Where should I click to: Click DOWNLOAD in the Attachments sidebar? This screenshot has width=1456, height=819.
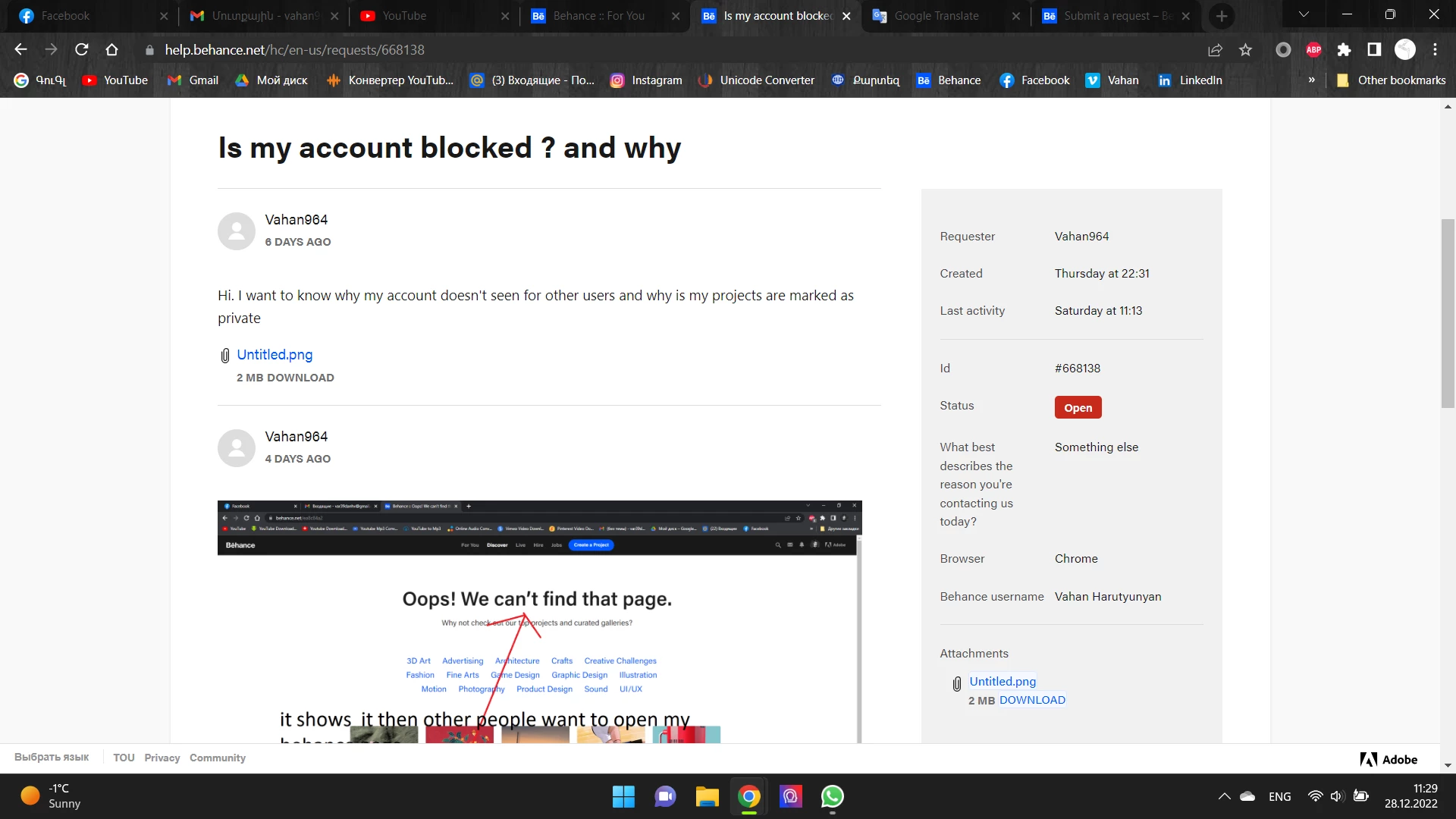[1032, 700]
